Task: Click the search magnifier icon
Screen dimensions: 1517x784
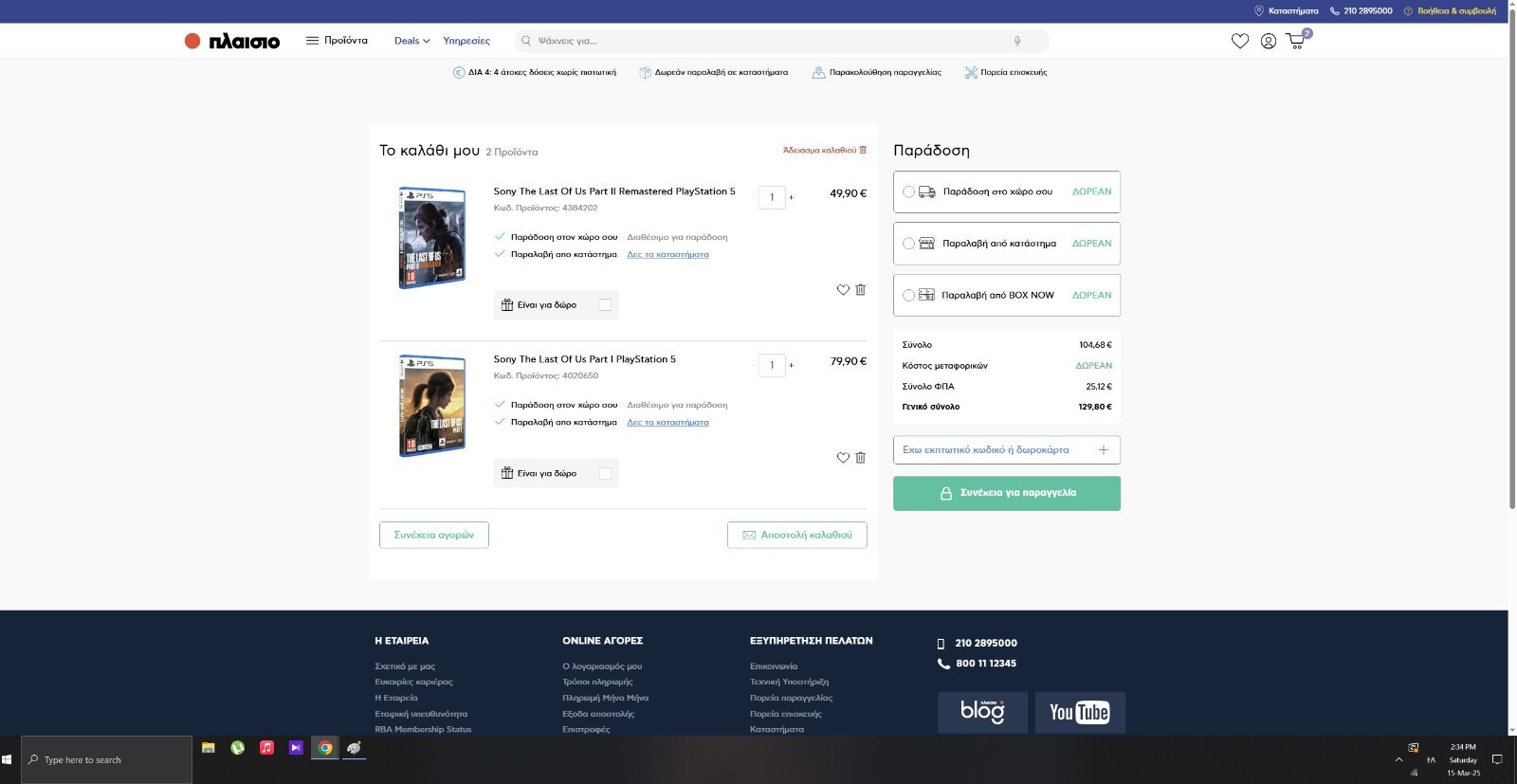Action: 525,41
